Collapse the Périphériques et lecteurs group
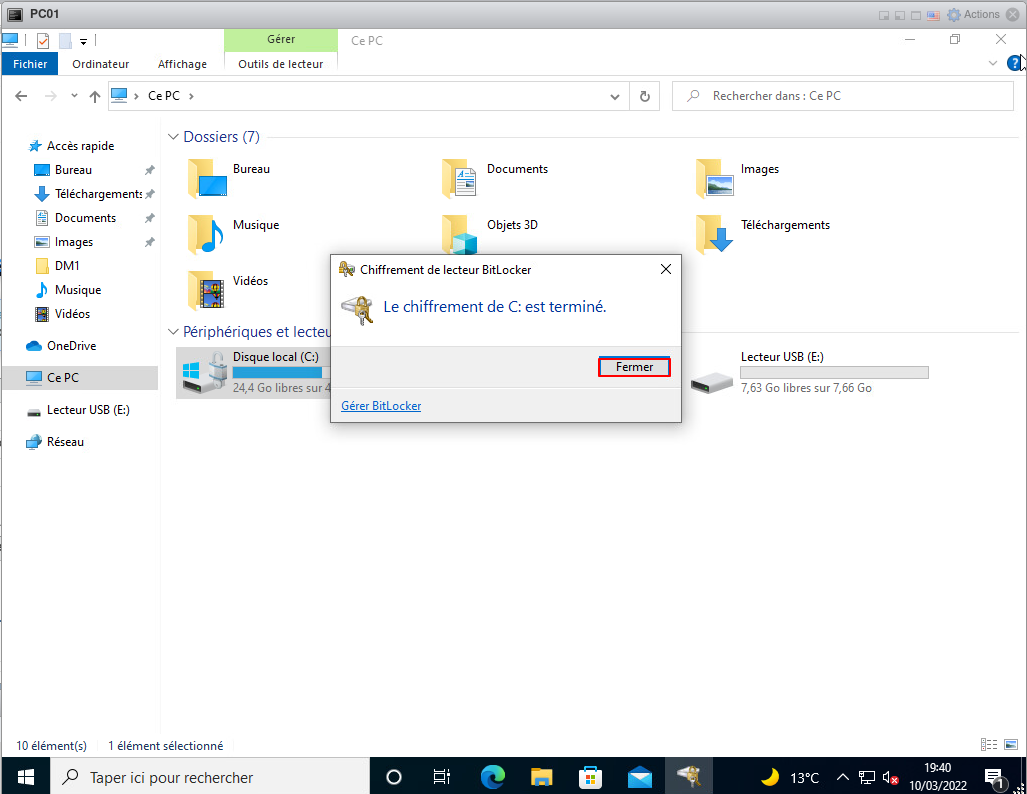Viewport: 1027px width, 794px height. click(x=174, y=332)
